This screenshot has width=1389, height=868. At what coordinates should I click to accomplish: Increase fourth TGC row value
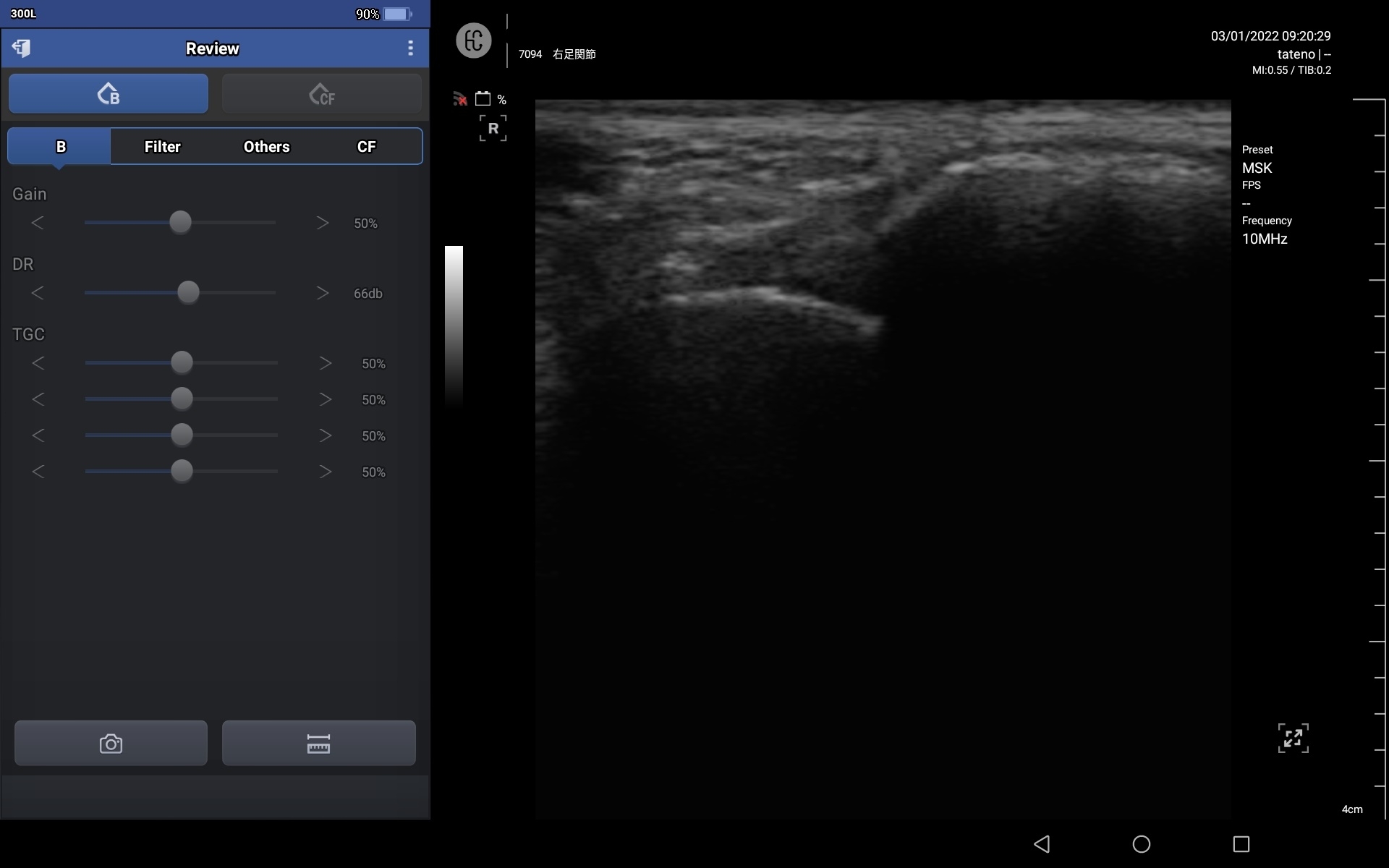[x=326, y=472]
